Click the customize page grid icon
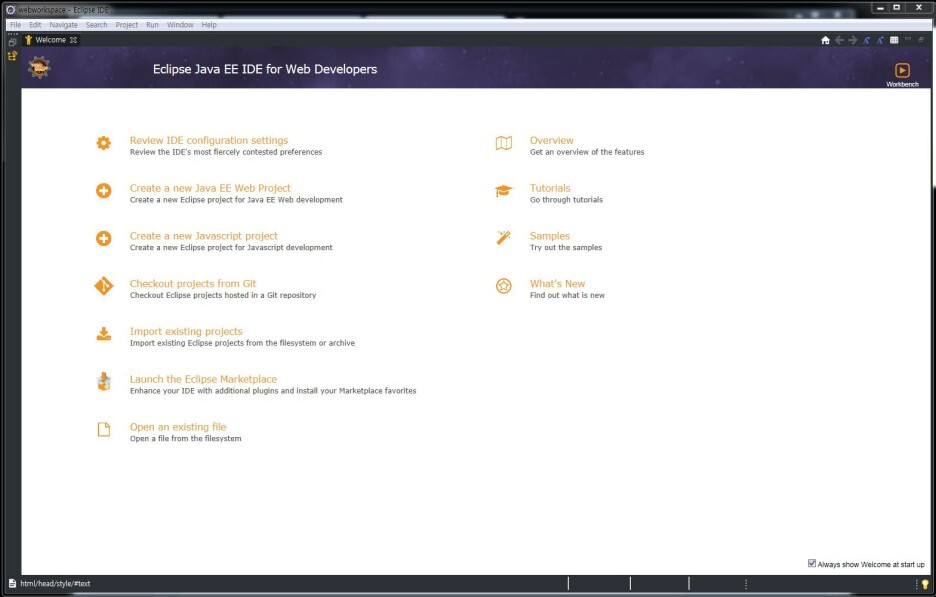 (894, 40)
